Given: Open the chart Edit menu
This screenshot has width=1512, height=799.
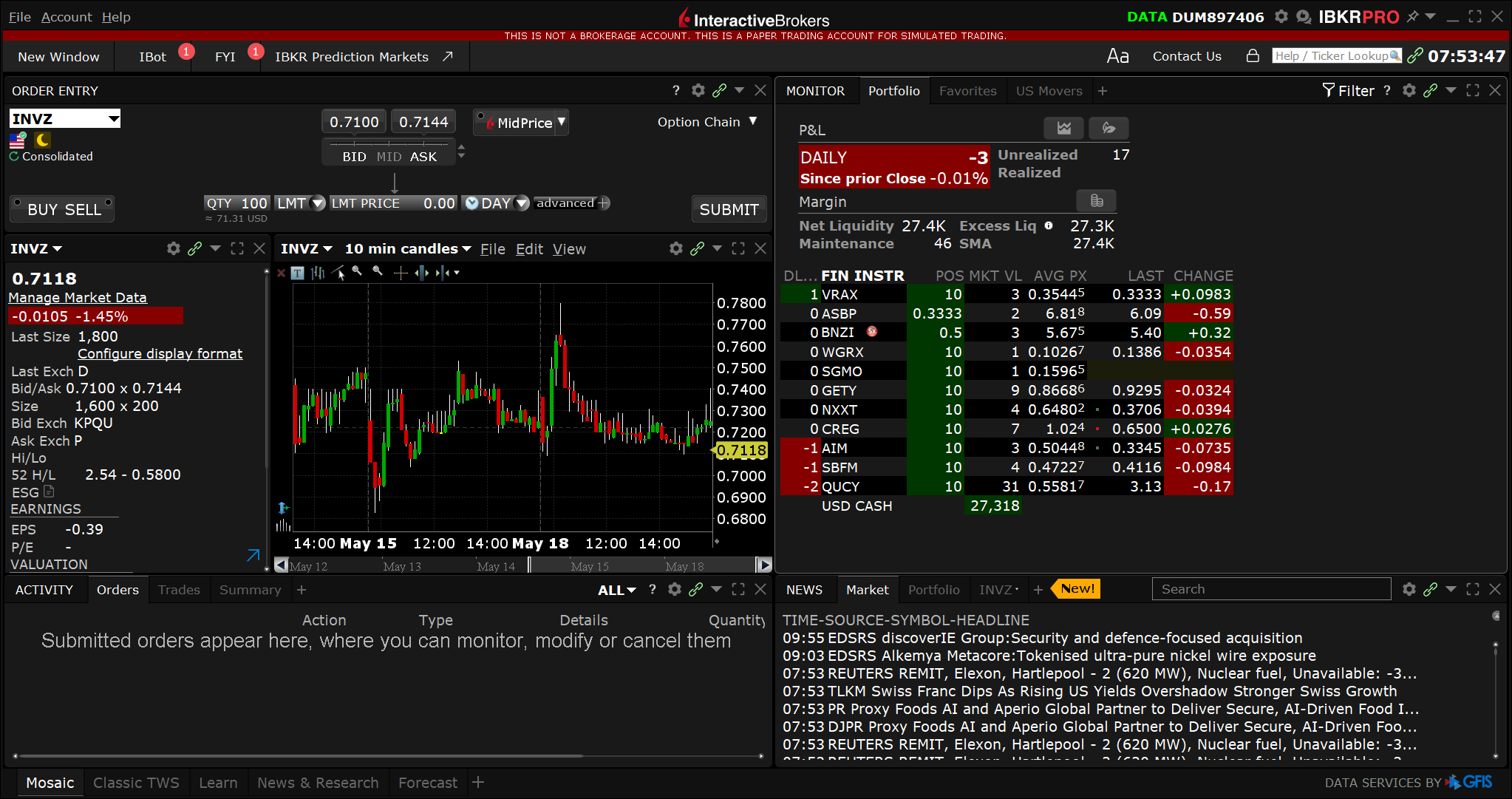Looking at the screenshot, I should (x=529, y=249).
